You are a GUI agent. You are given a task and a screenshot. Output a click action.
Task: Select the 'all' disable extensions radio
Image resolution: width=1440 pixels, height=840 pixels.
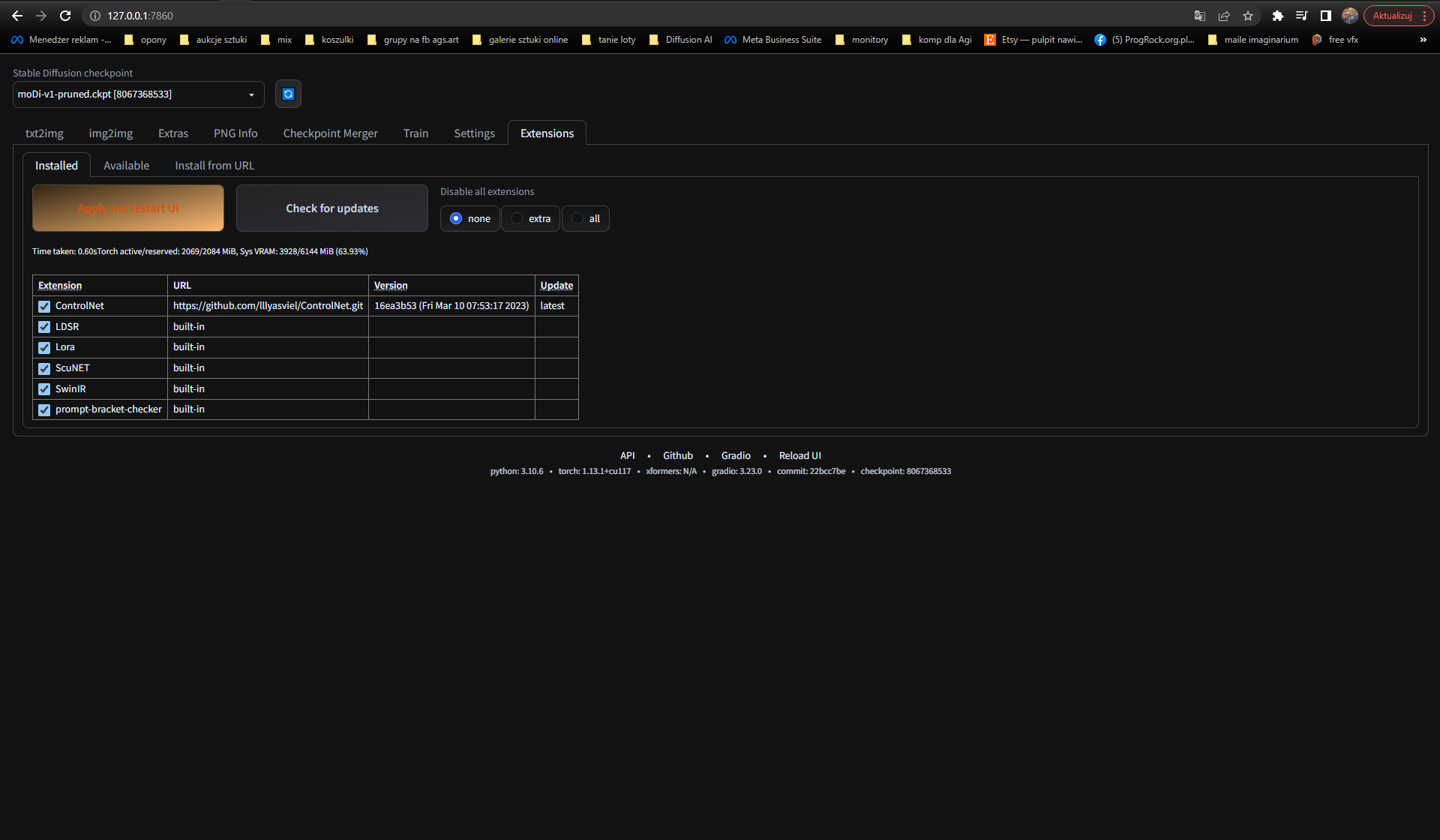tap(577, 219)
